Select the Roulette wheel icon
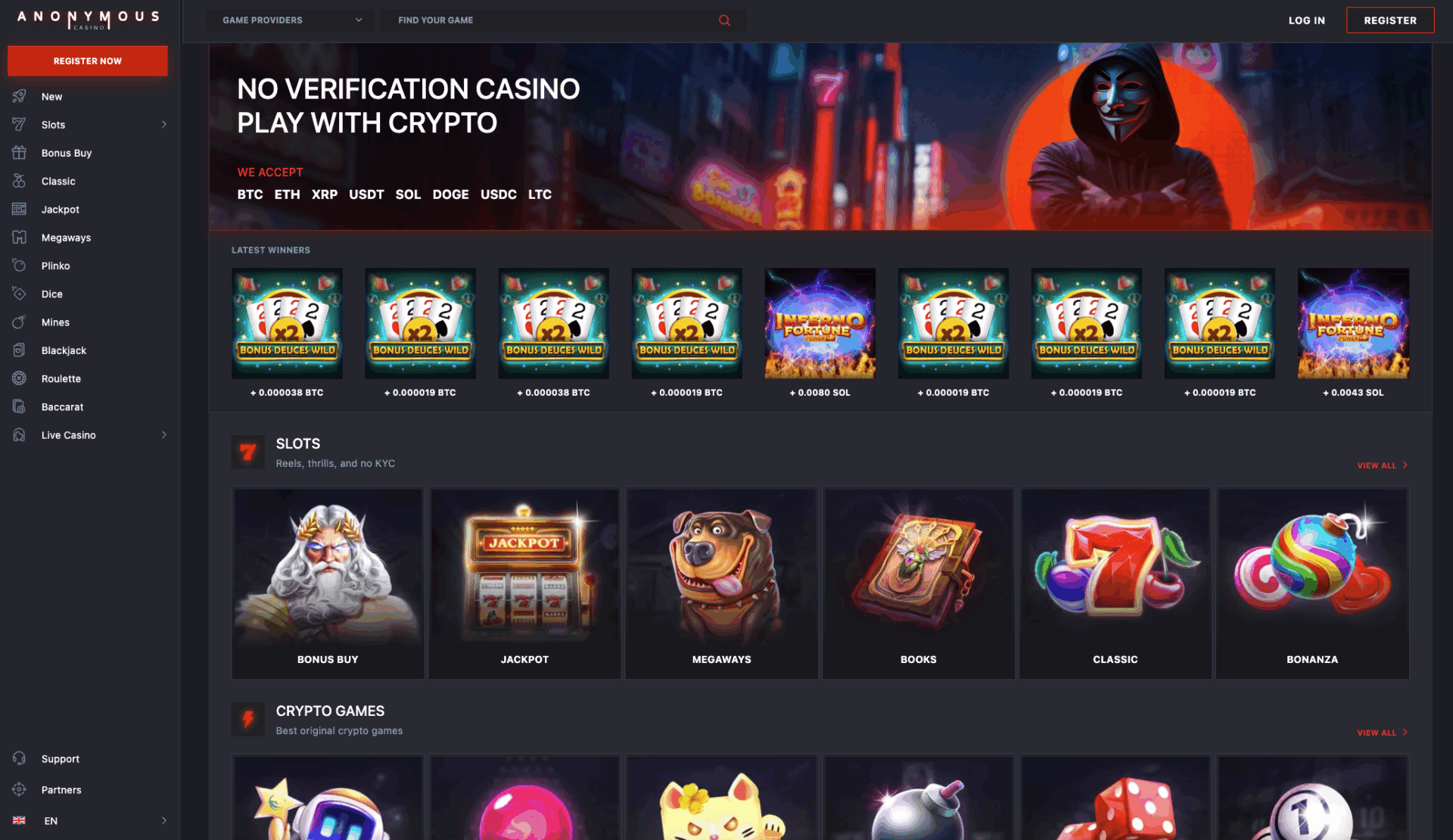Image resolution: width=1453 pixels, height=840 pixels. (x=20, y=378)
